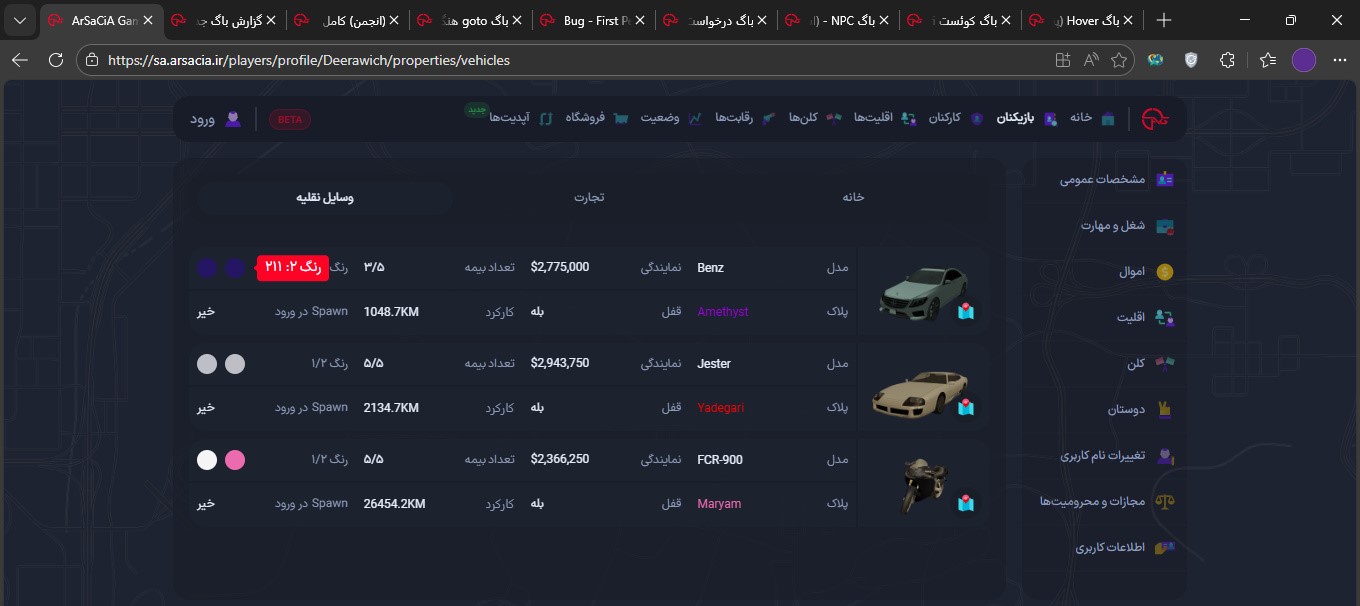This screenshot has width=1360, height=606.
Task: Click the site info lock icon
Action: click(x=92, y=60)
